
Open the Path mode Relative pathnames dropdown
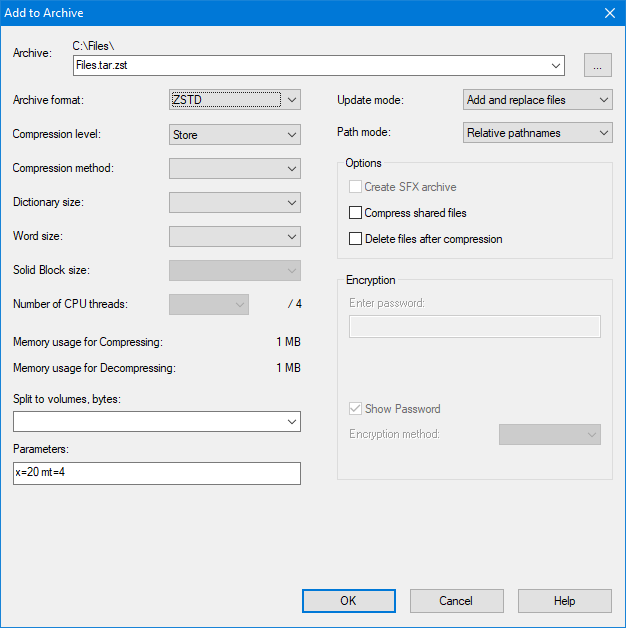(537, 133)
